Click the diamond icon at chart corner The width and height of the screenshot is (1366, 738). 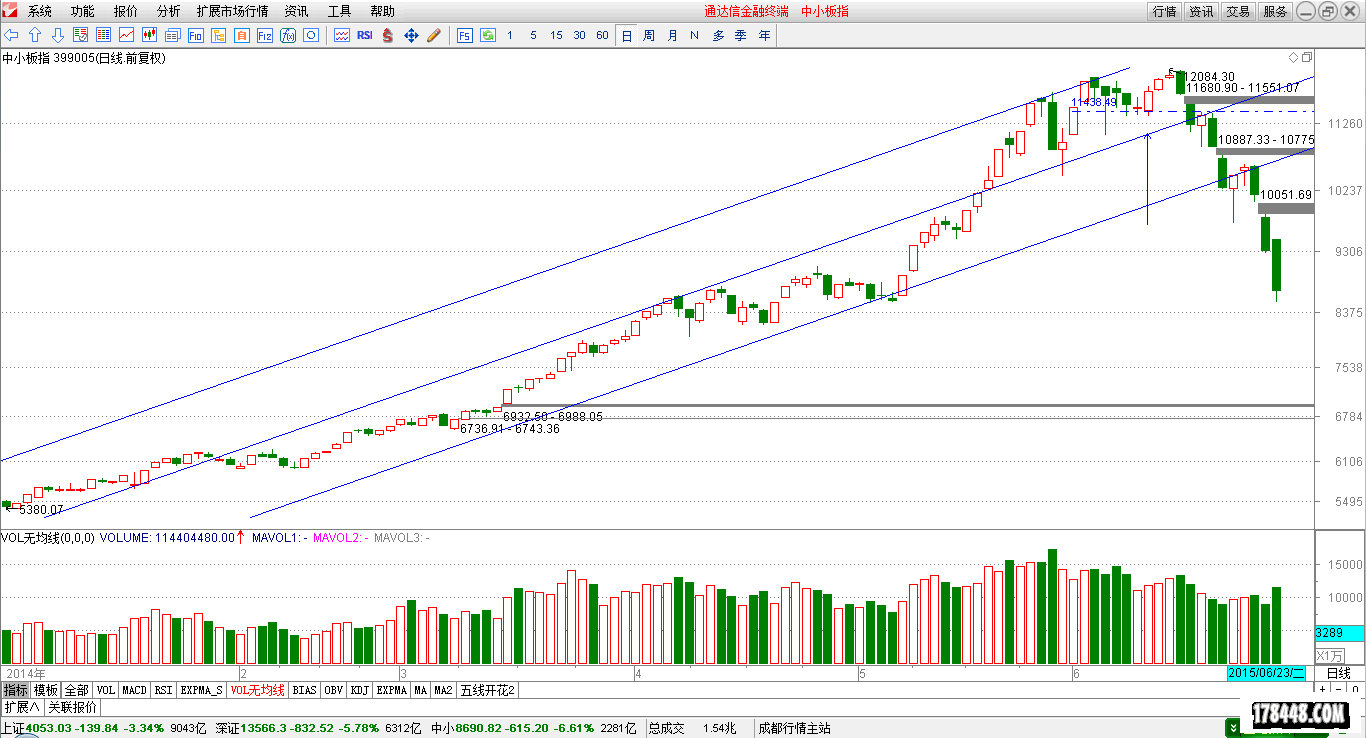pos(1293,58)
